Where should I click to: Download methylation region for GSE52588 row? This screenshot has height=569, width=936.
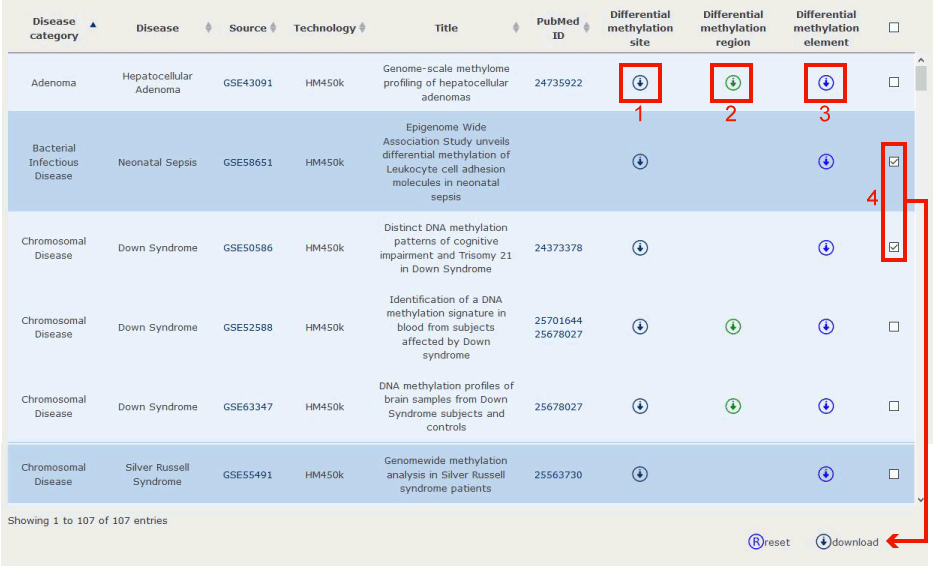733,326
